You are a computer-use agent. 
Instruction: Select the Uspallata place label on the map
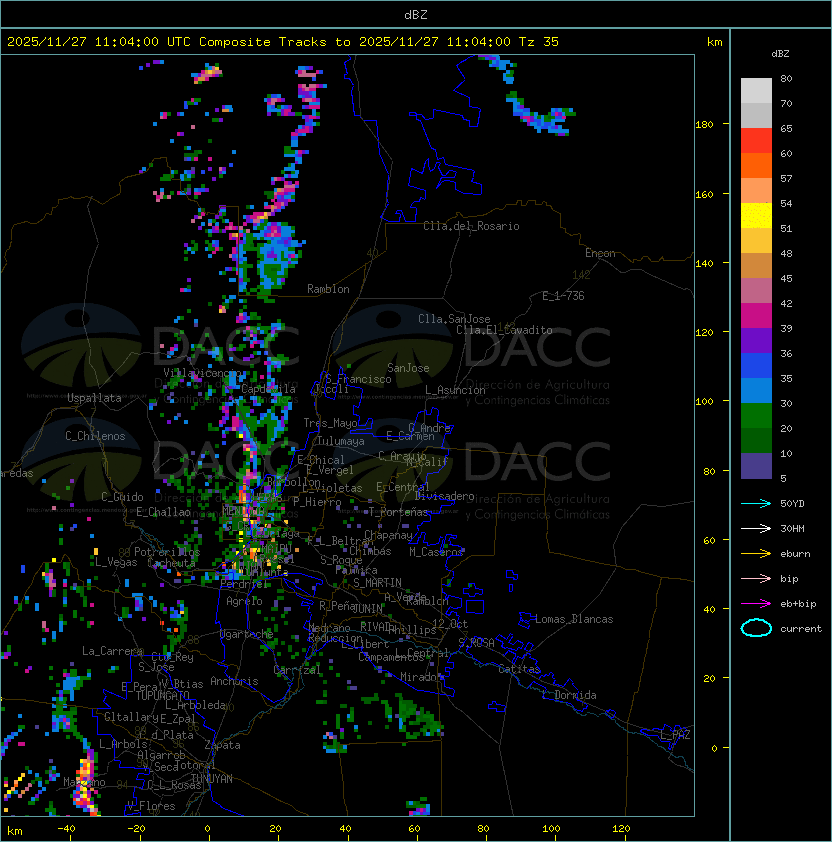(x=94, y=398)
